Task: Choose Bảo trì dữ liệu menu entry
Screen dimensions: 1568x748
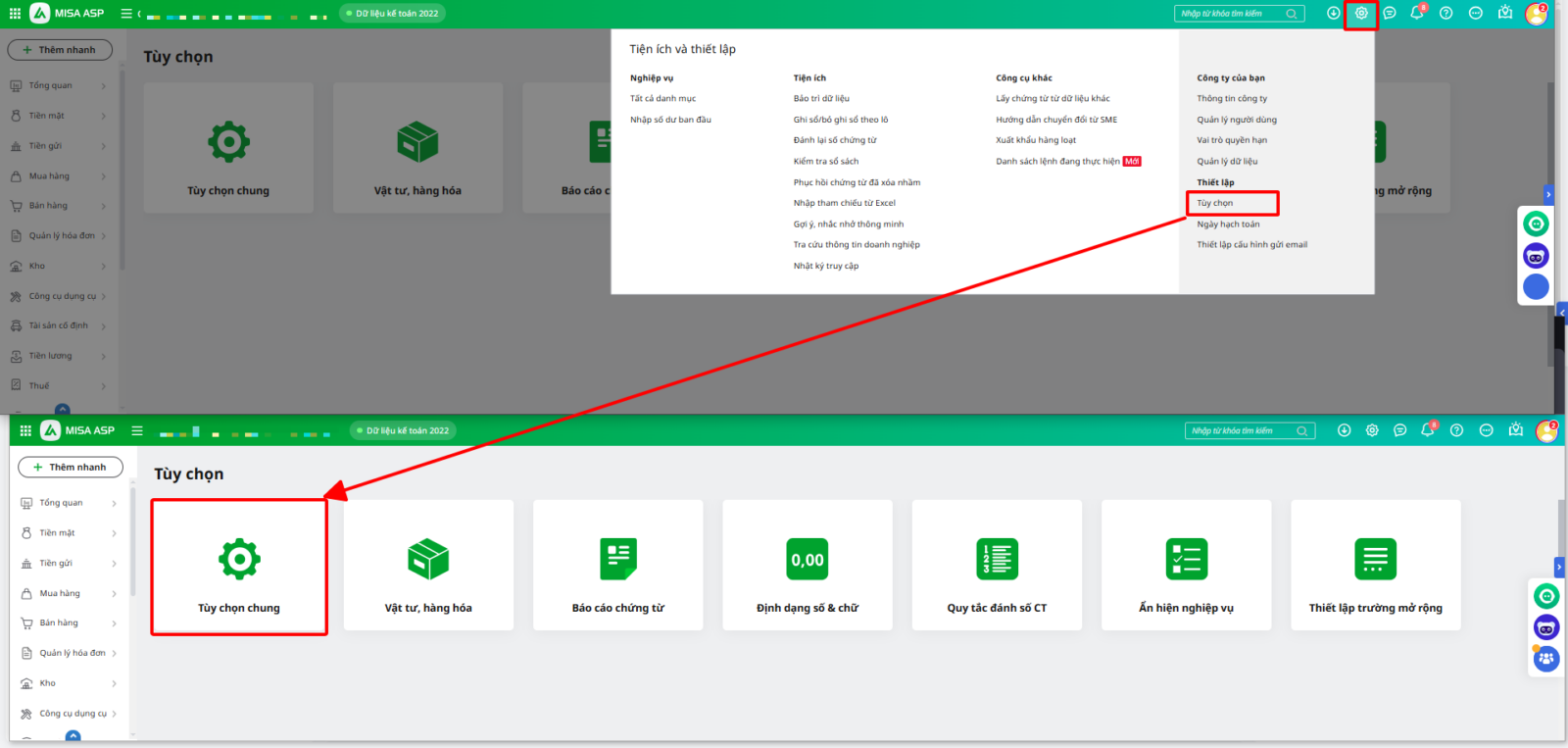Action: tap(821, 98)
